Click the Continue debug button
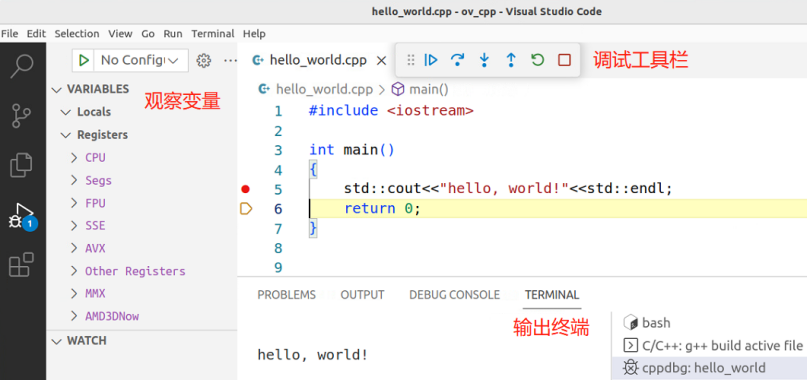Screen dimensions: 807x380 [431, 60]
